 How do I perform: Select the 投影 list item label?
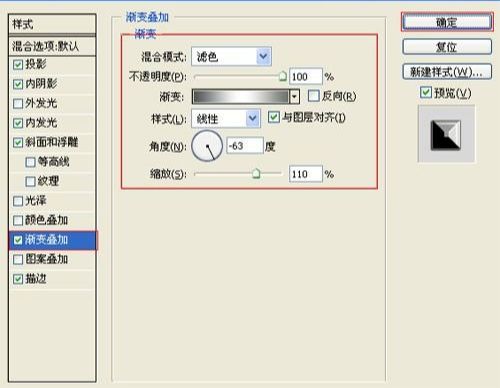point(36,64)
